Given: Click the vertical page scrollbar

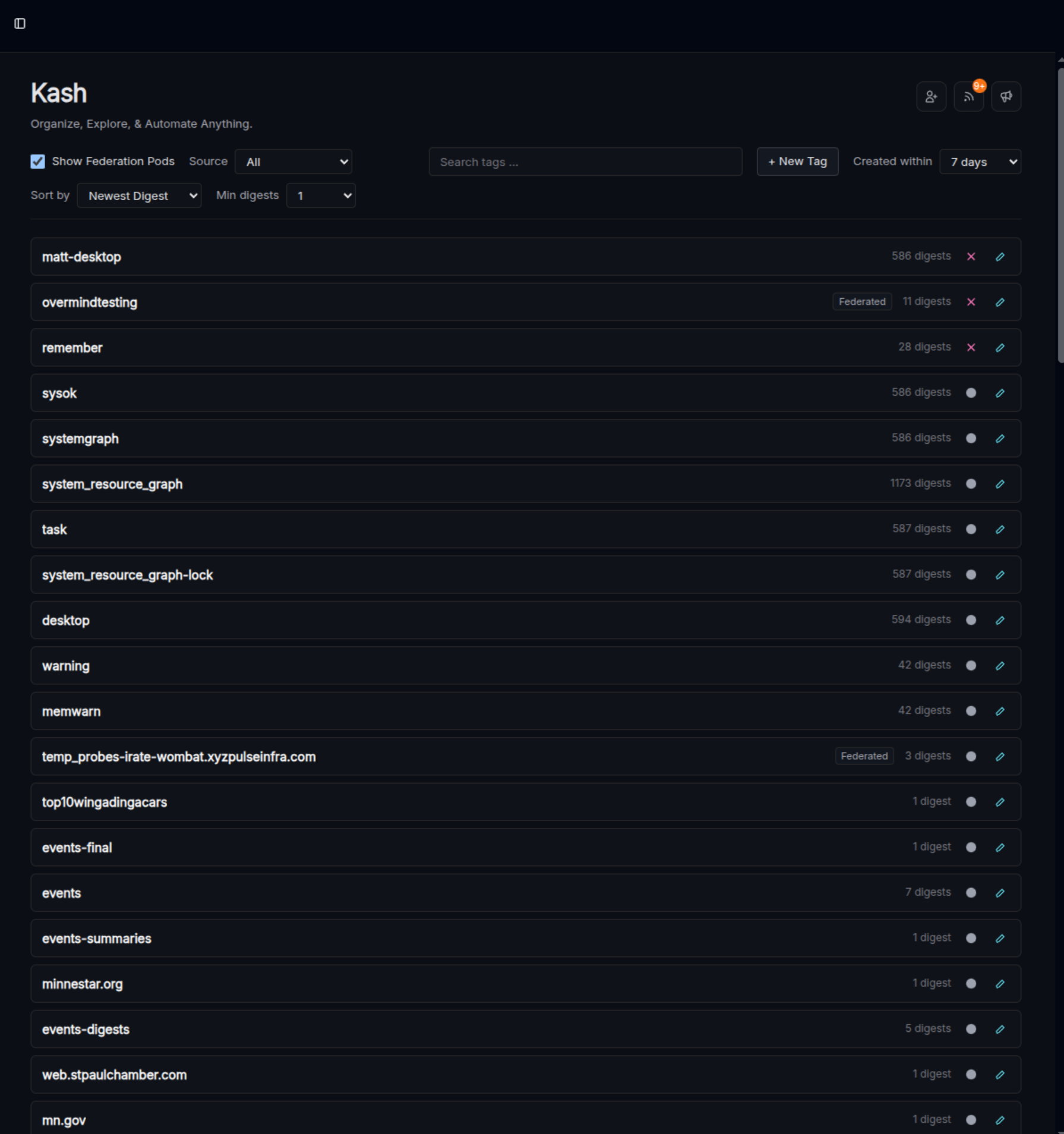Looking at the screenshot, I should coord(1060,215).
